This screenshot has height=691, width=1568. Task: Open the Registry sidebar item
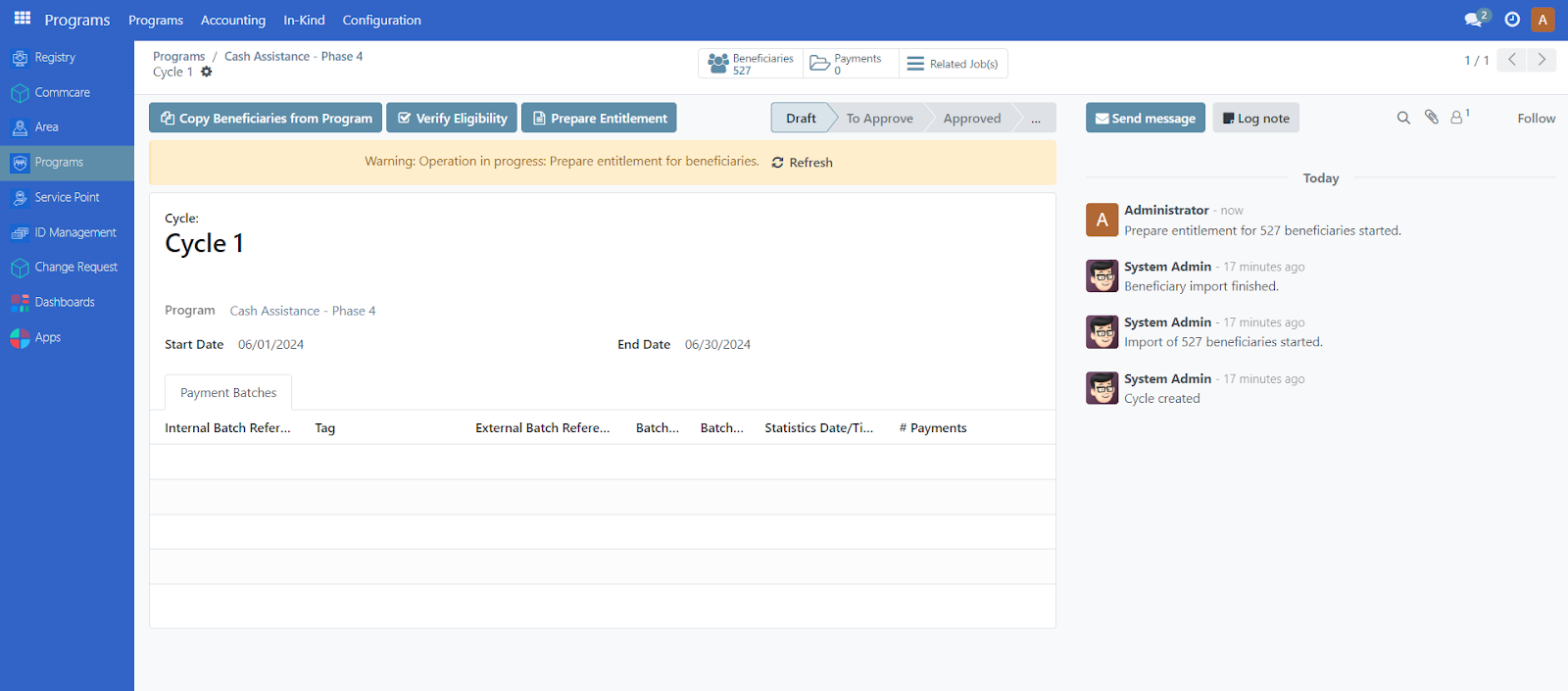tap(55, 58)
